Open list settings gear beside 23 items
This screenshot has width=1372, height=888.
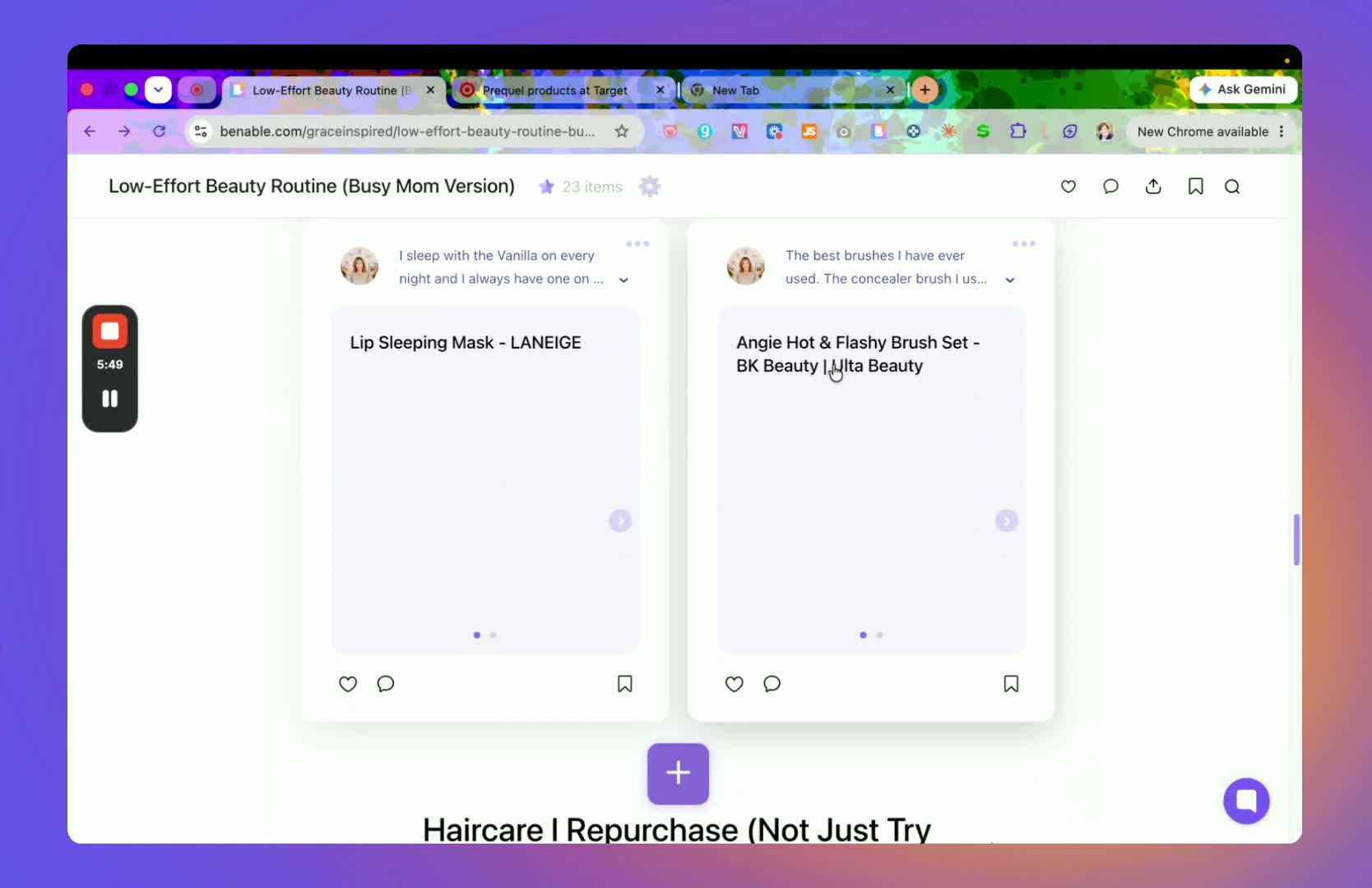pyautogui.click(x=650, y=187)
